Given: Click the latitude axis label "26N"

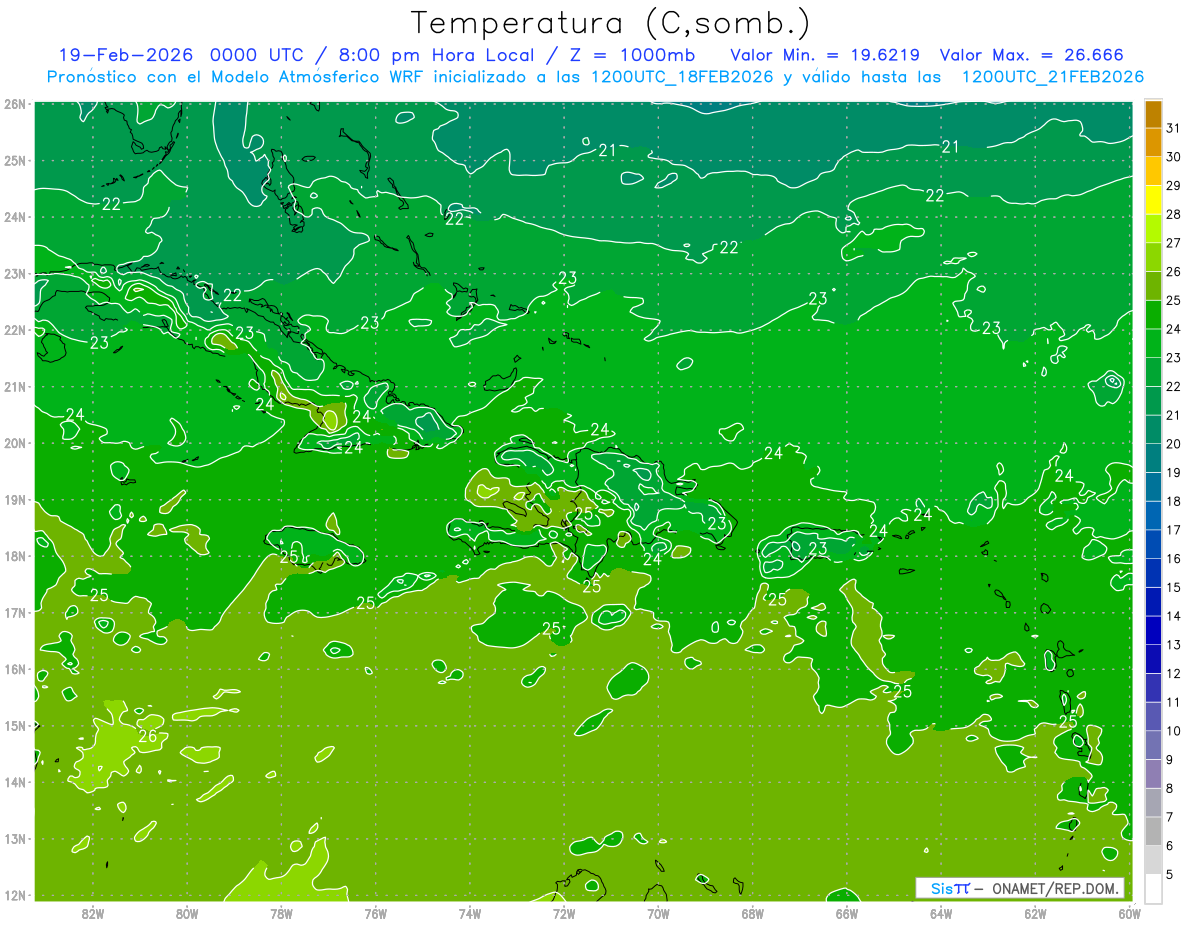Looking at the screenshot, I should pos(15,104).
